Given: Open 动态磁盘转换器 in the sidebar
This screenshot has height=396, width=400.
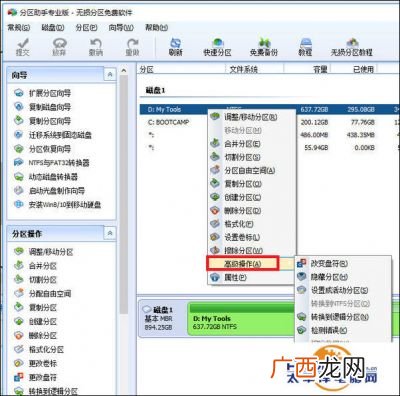Looking at the screenshot, I should point(46,177).
